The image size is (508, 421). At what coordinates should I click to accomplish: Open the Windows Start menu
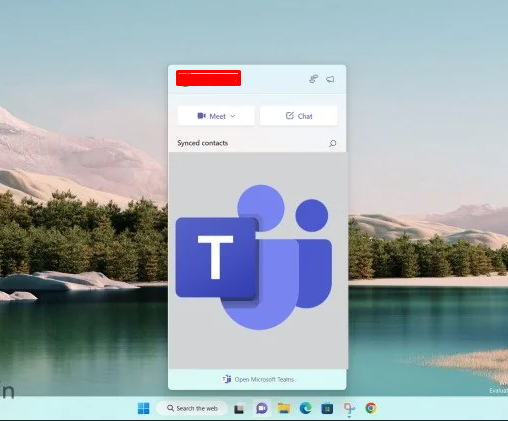[x=144, y=408]
